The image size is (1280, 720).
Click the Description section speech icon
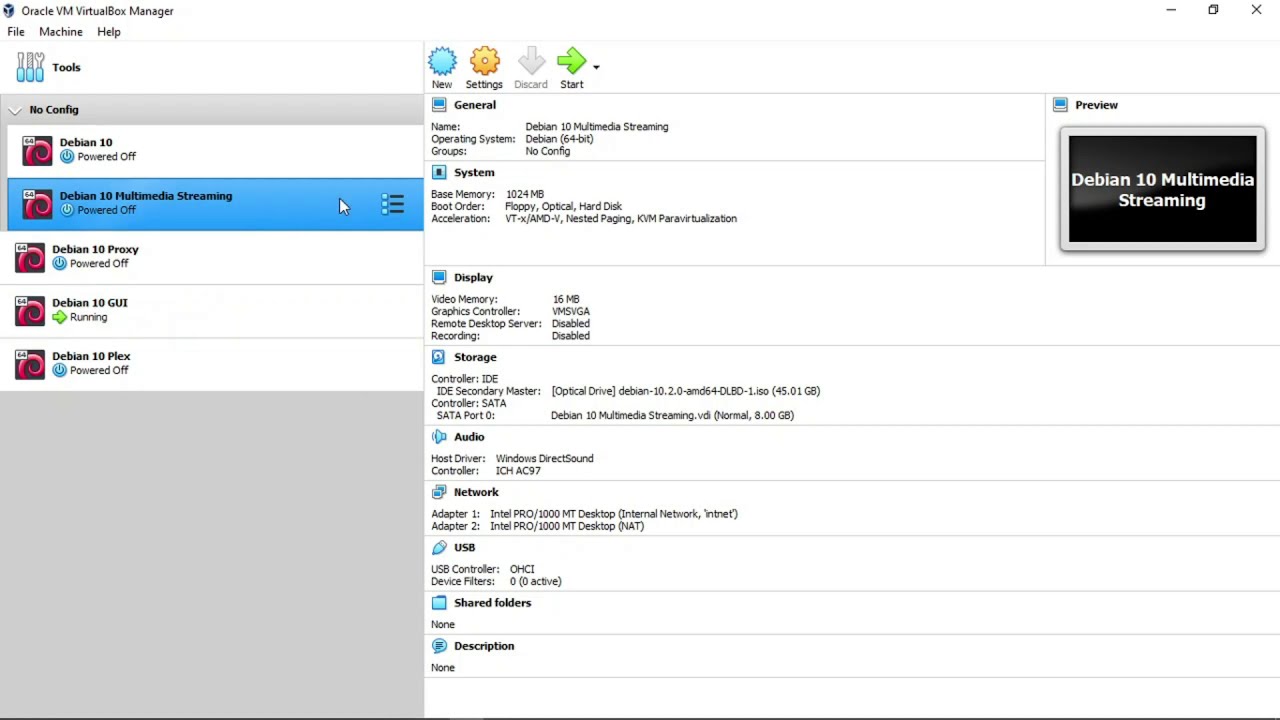pos(439,646)
